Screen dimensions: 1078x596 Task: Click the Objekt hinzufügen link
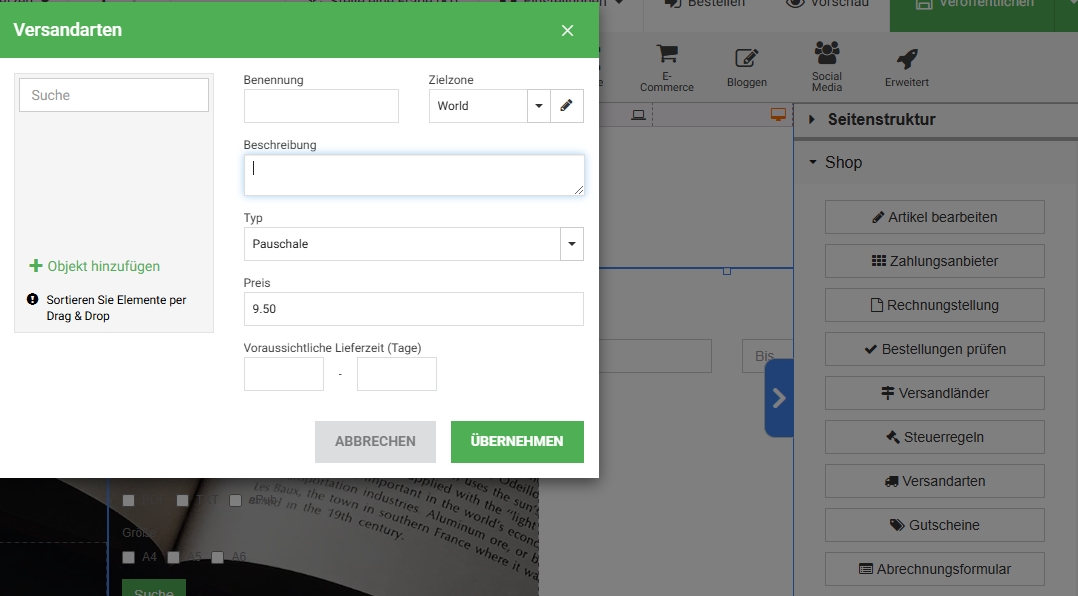95,266
